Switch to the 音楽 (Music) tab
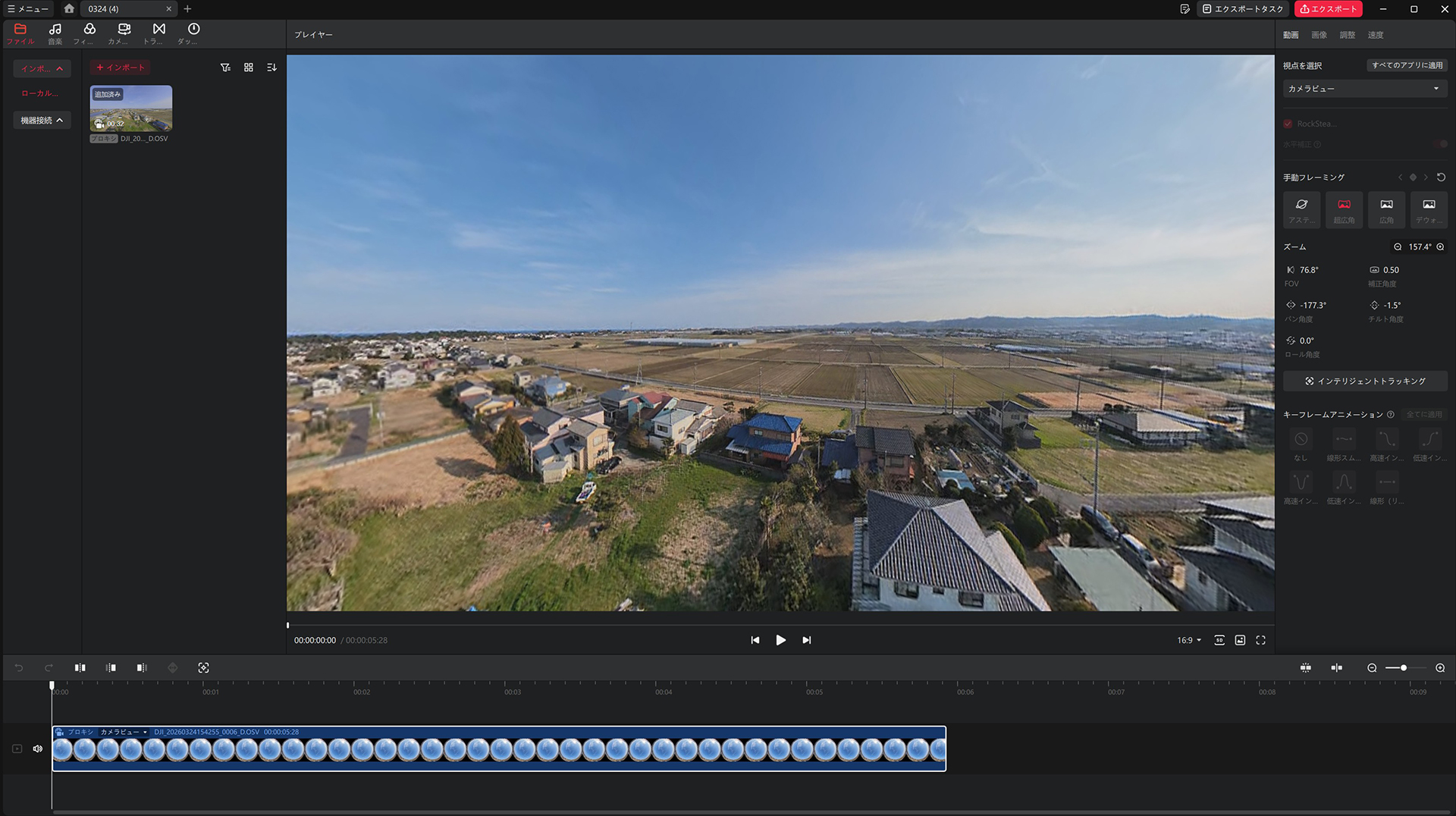Image resolution: width=1456 pixels, height=816 pixels. click(x=55, y=33)
